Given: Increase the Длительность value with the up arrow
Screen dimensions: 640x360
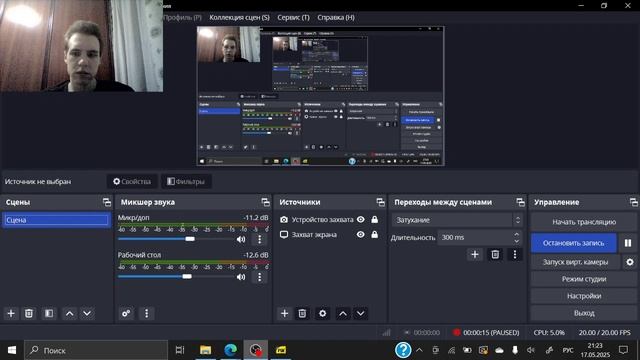Looking at the screenshot, I should (x=516, y=234).
